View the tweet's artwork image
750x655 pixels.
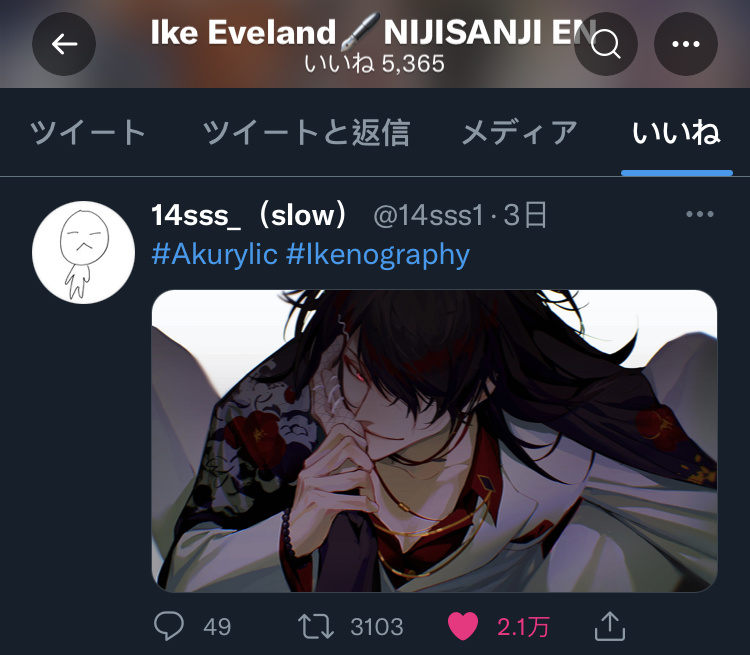coord(434,441)
